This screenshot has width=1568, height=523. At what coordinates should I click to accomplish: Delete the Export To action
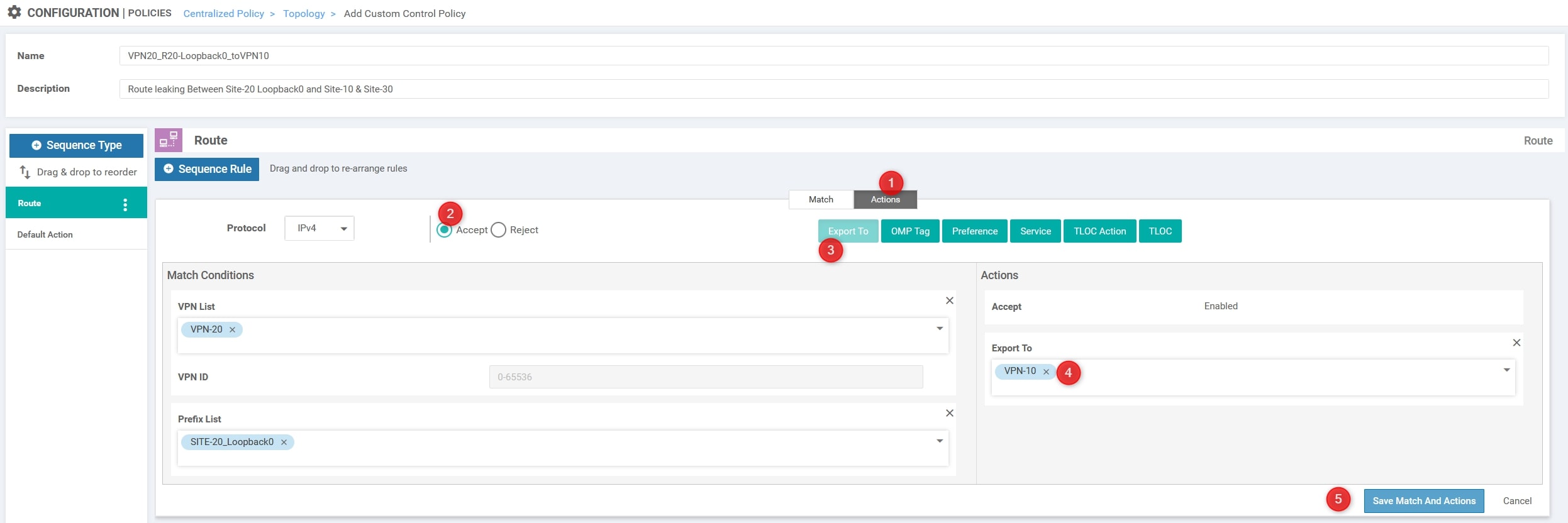[x=1516, y=343]
